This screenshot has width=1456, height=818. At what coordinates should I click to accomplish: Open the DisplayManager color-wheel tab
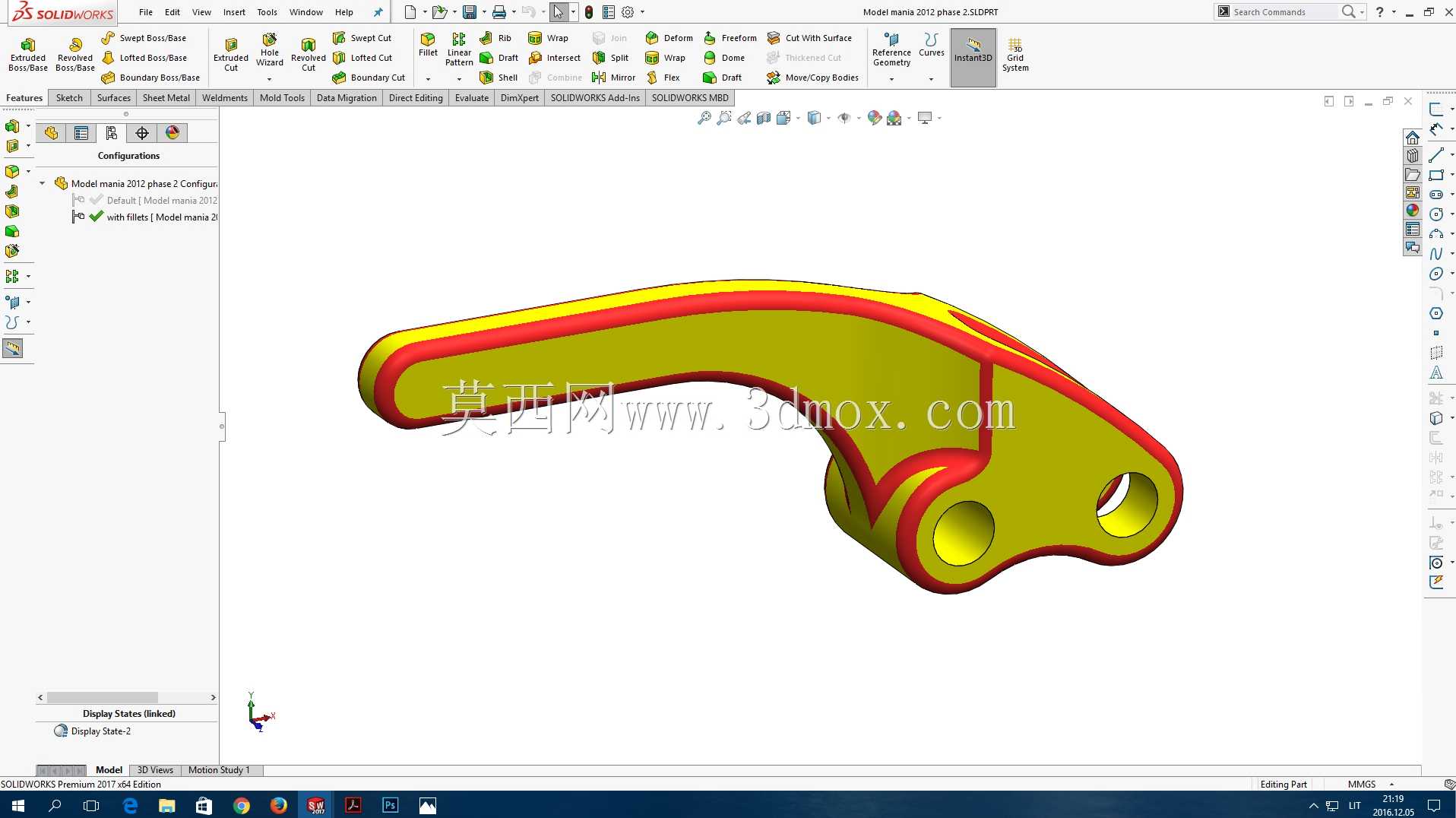tap(173, 133)
